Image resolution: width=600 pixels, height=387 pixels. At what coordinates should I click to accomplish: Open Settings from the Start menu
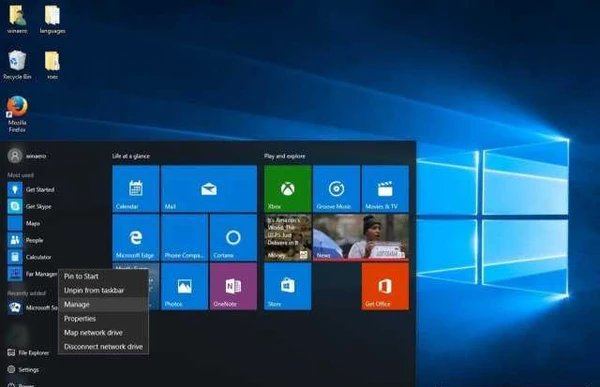[x=23, y=369]
